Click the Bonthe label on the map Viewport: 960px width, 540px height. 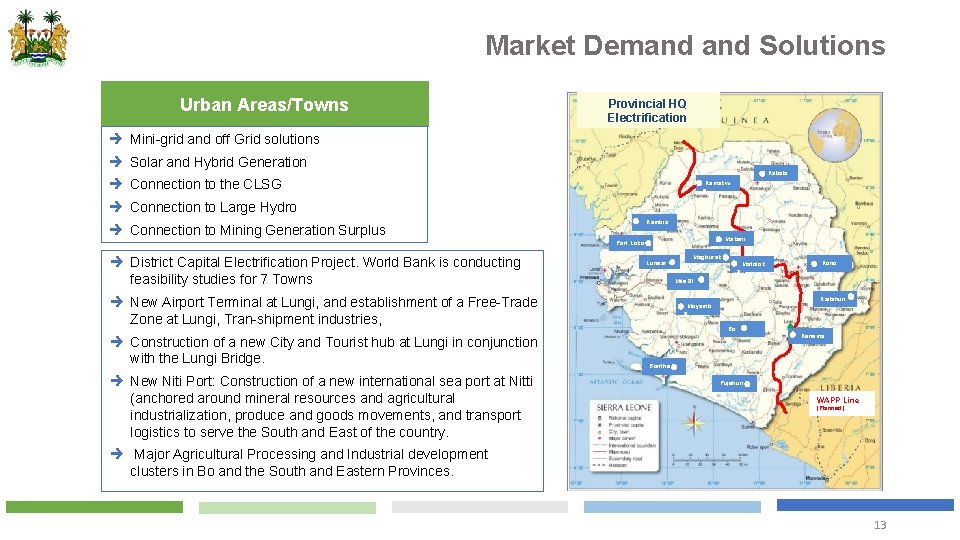pyautogui.click(x=664, y=366)
